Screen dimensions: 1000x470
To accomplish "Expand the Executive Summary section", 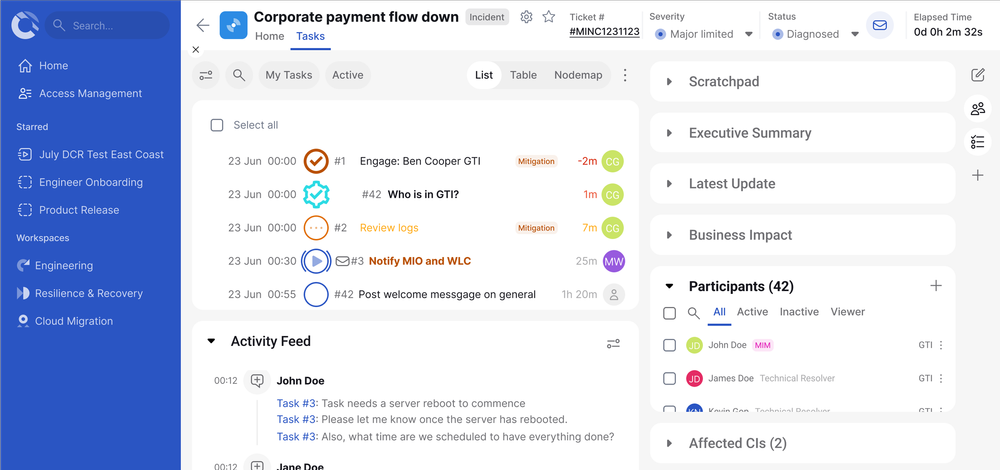I will (x=750, y=133).
